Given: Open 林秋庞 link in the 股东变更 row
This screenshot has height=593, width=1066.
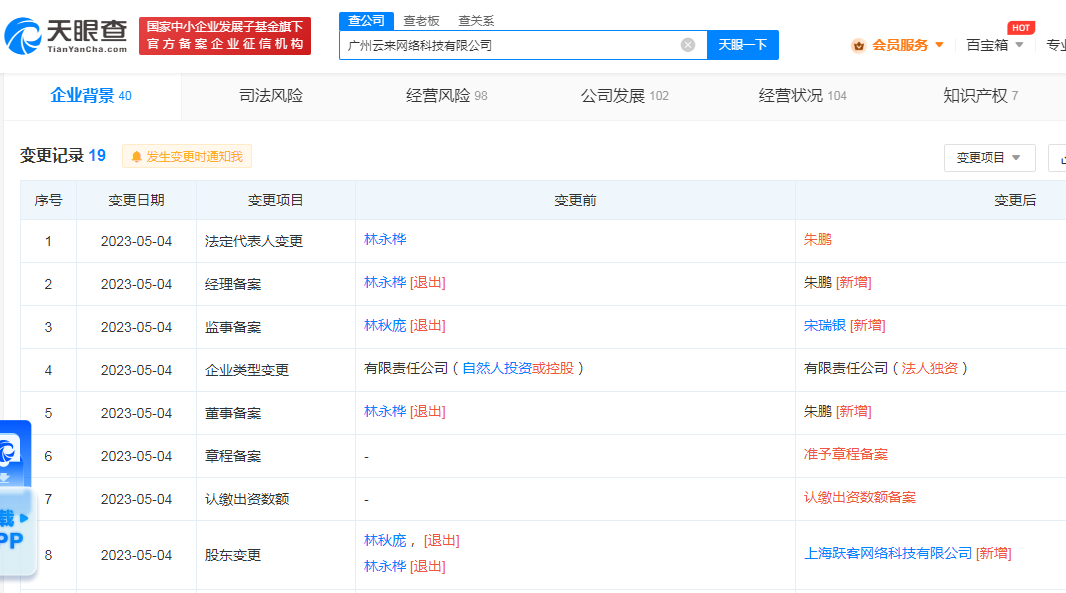Looking at the screenshot, I should (x=385, y=541).
